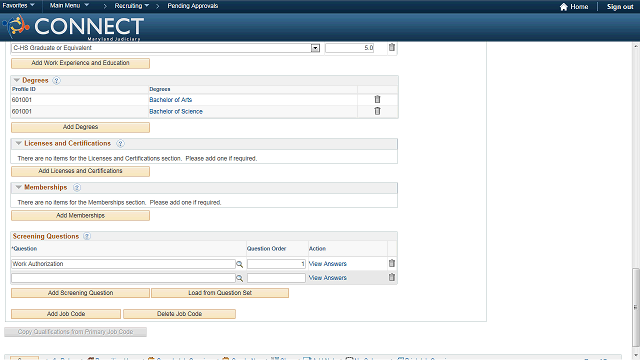Screen dimensions: 640x360
Task: Click Load from Question Set
Action: [220, 293]
